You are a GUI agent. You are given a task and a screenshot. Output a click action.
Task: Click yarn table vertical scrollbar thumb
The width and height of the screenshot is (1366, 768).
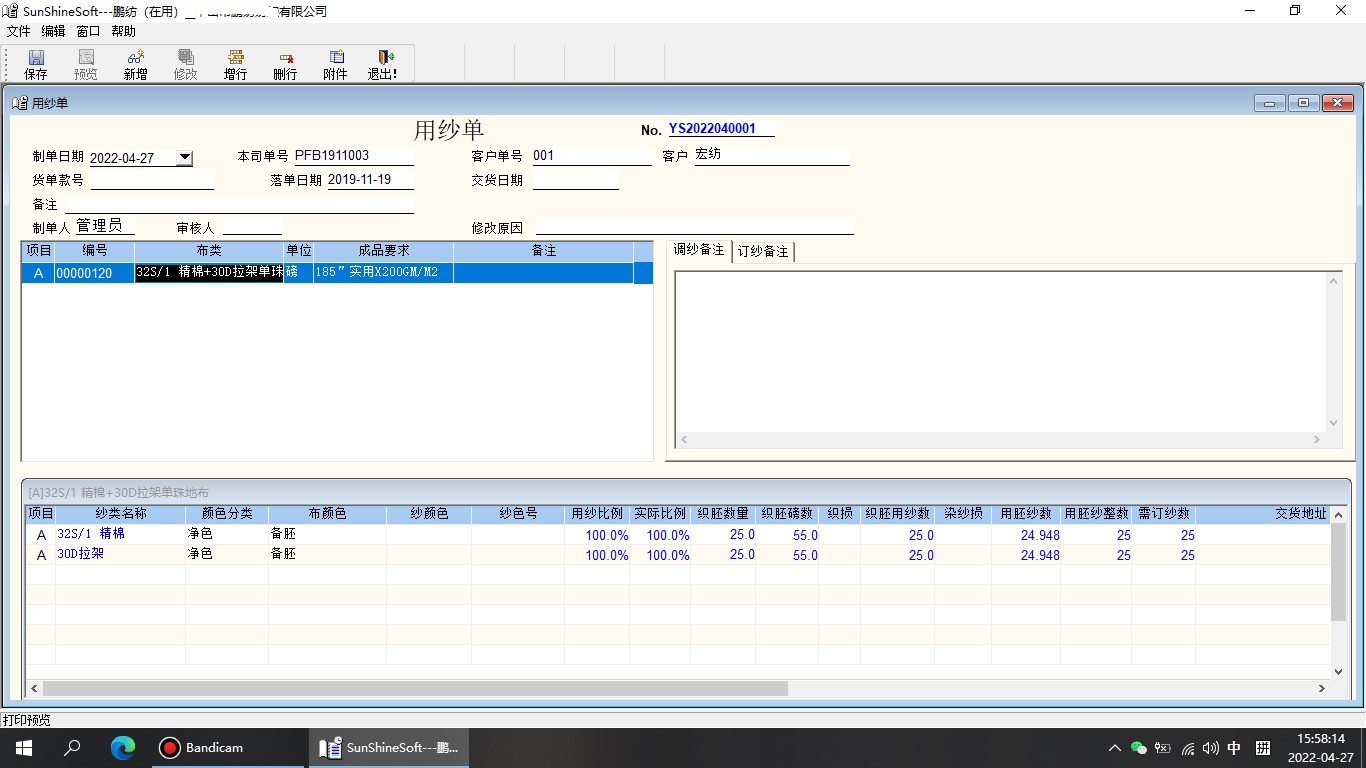[1339, 571]
